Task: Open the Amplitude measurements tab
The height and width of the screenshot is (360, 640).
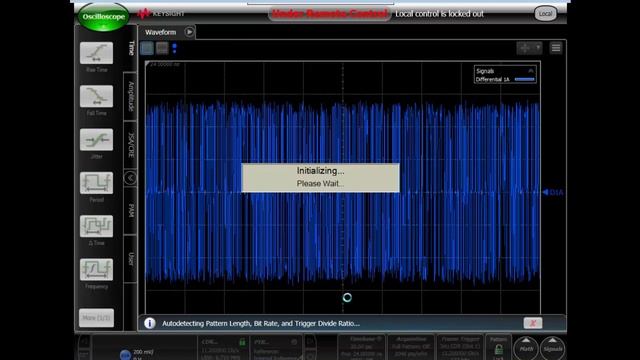Action: tap(131, 96)
